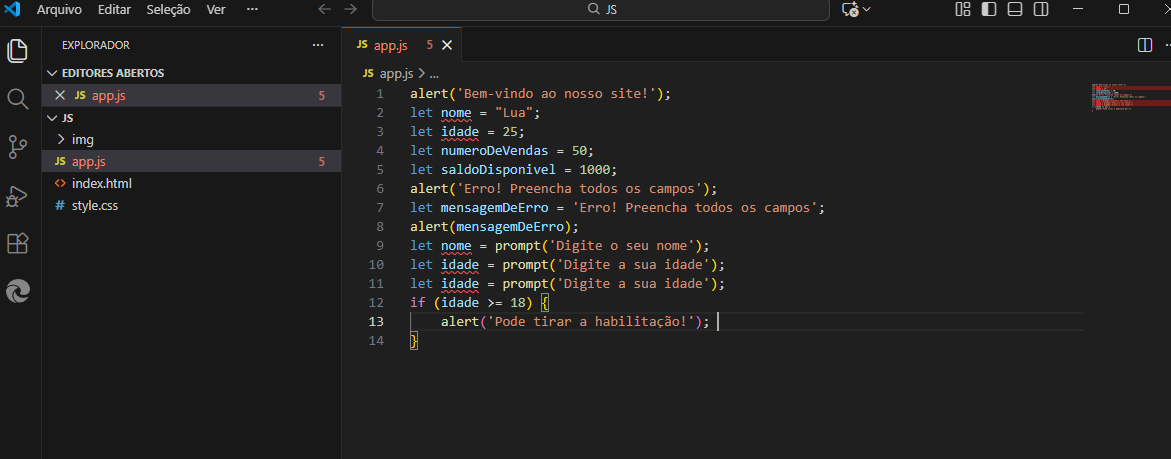Image resolution: width=1171 pixels, height=459 pixels.
Task: Open the Seleção menu
Action: click(168, 9)
